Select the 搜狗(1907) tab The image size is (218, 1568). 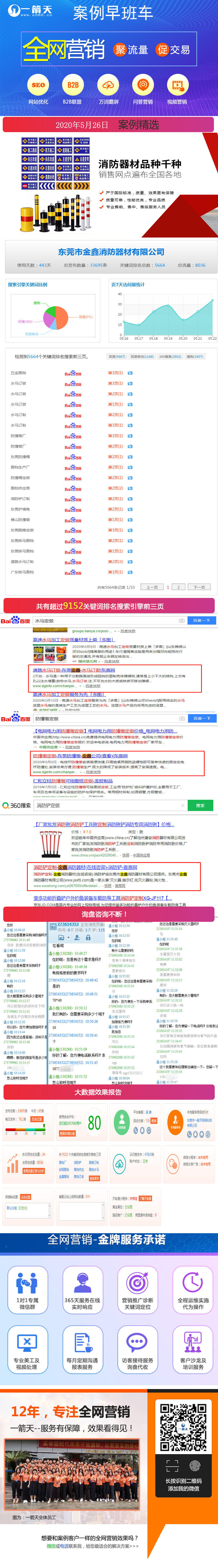coord(195,356)
